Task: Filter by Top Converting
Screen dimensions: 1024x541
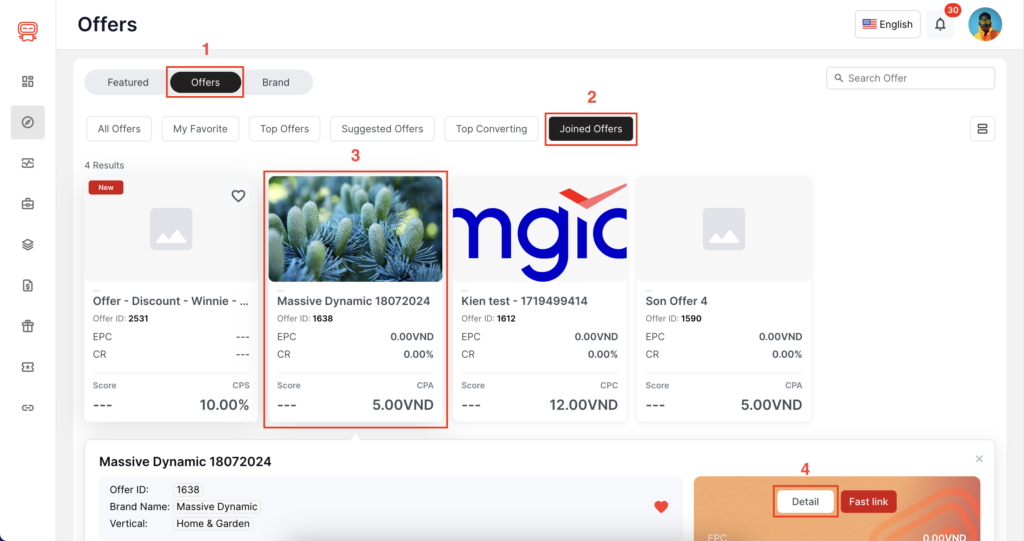Action: click(x=491, y=129)
